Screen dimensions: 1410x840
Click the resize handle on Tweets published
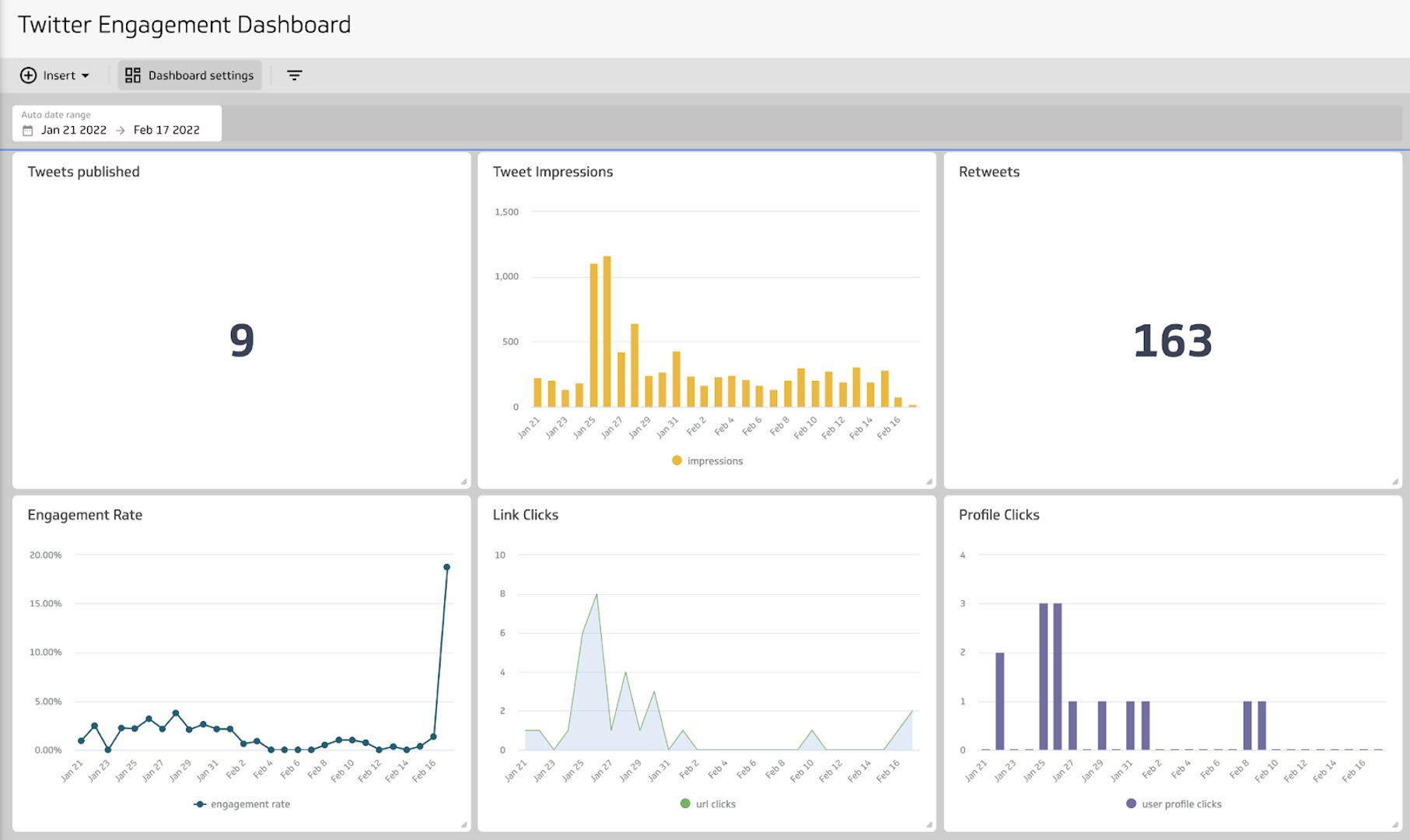(464, 482)
